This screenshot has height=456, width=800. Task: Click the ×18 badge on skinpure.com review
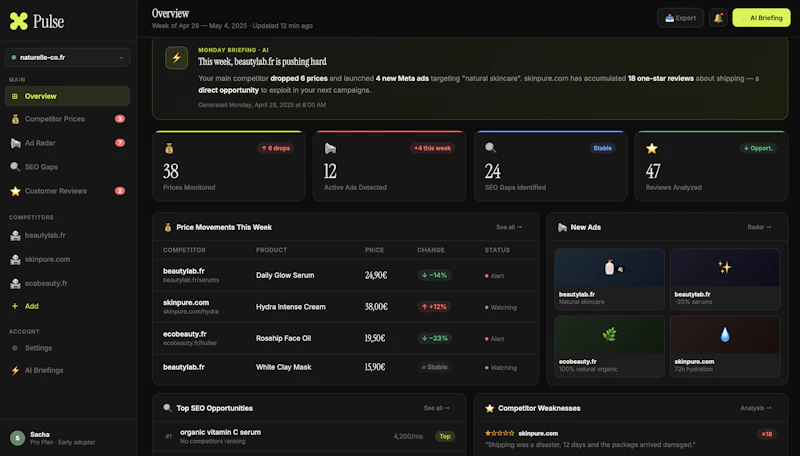click(766, 434)
